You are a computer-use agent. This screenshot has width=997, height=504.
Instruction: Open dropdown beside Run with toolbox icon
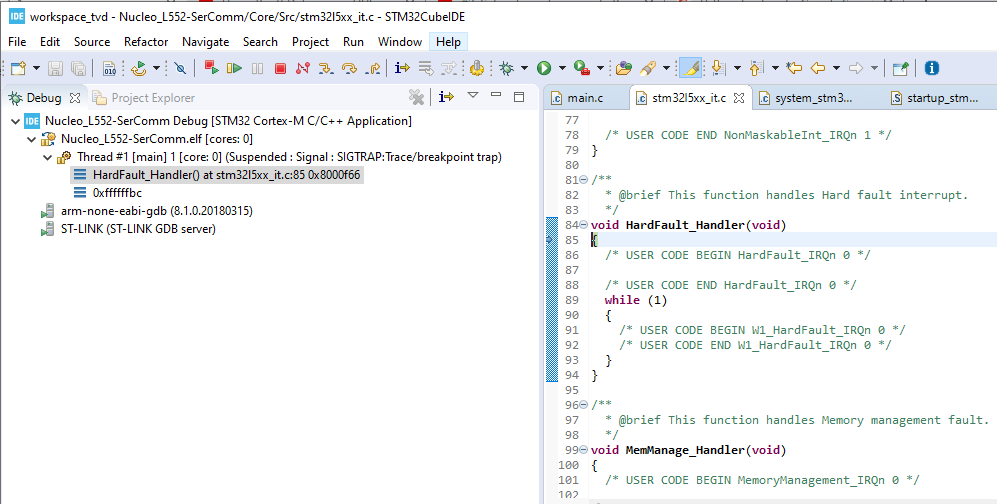pos(600,68)
